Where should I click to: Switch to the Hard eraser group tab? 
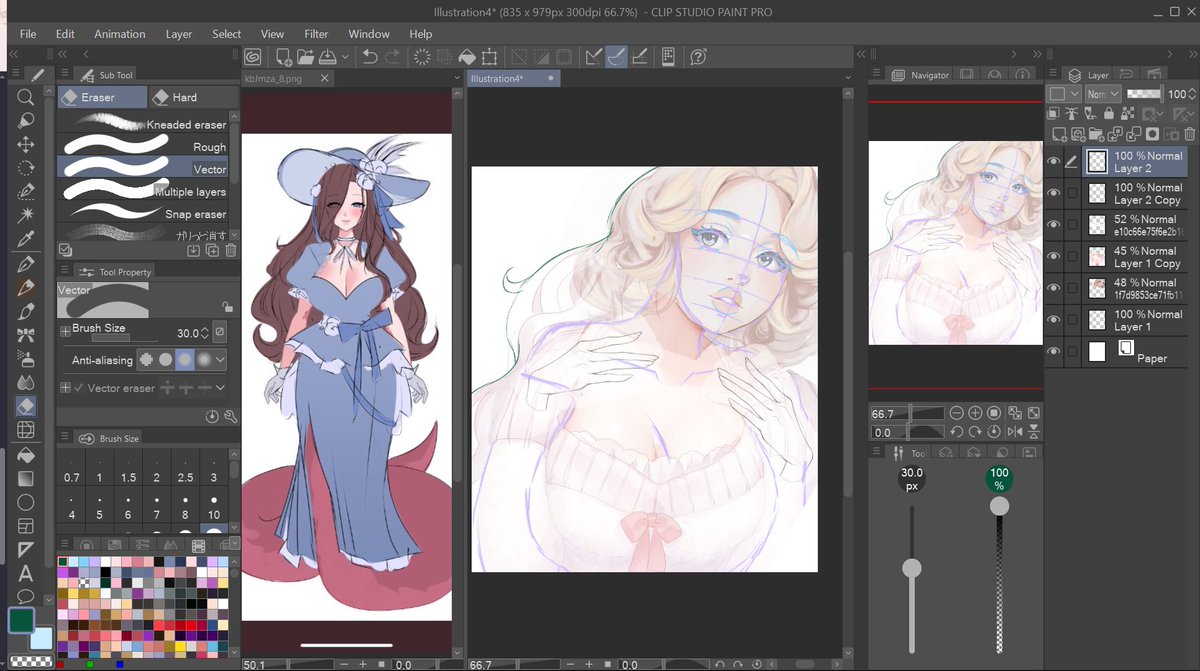pyautogui.click(x=194, y=97)
